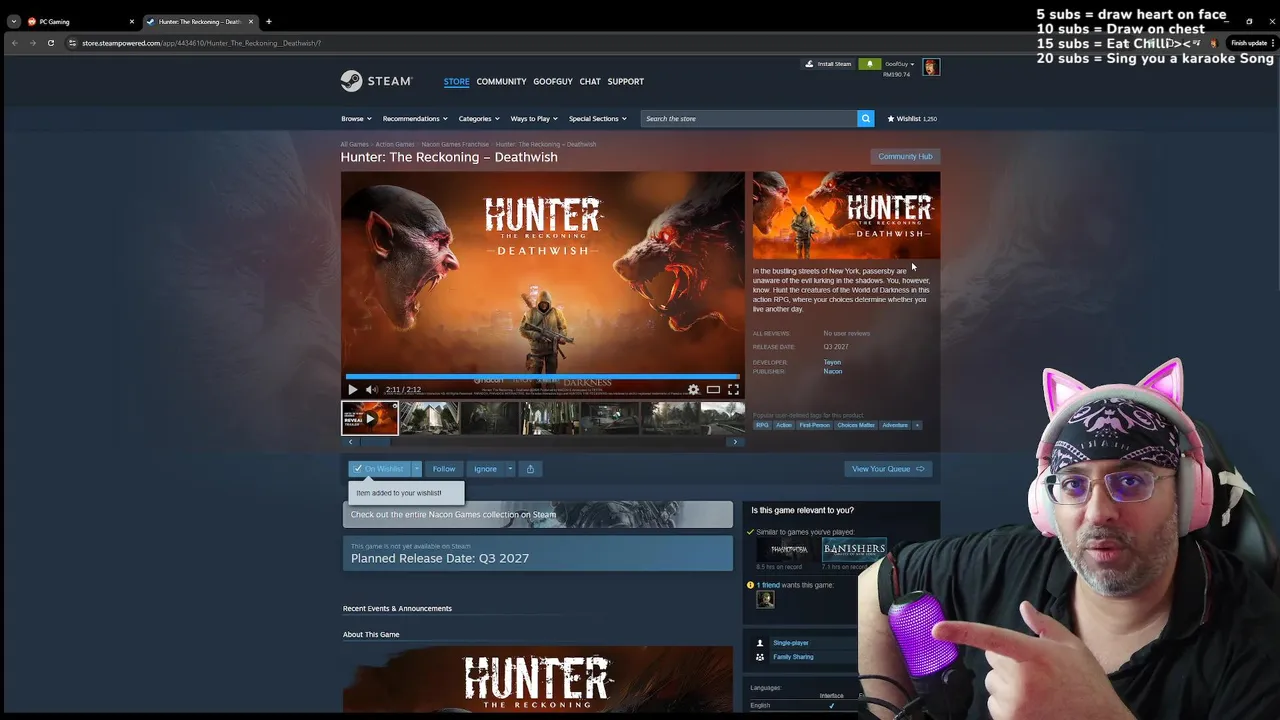Click the share icon button
Screen dimensions: 1280x720
coord(530,469)
